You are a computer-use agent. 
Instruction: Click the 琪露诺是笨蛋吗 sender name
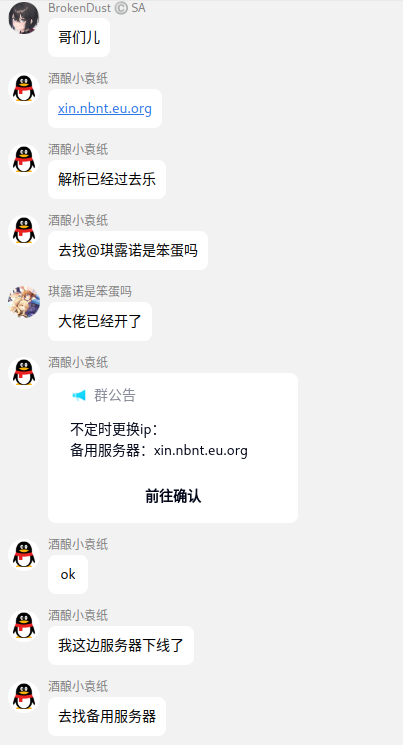point(90,291)
